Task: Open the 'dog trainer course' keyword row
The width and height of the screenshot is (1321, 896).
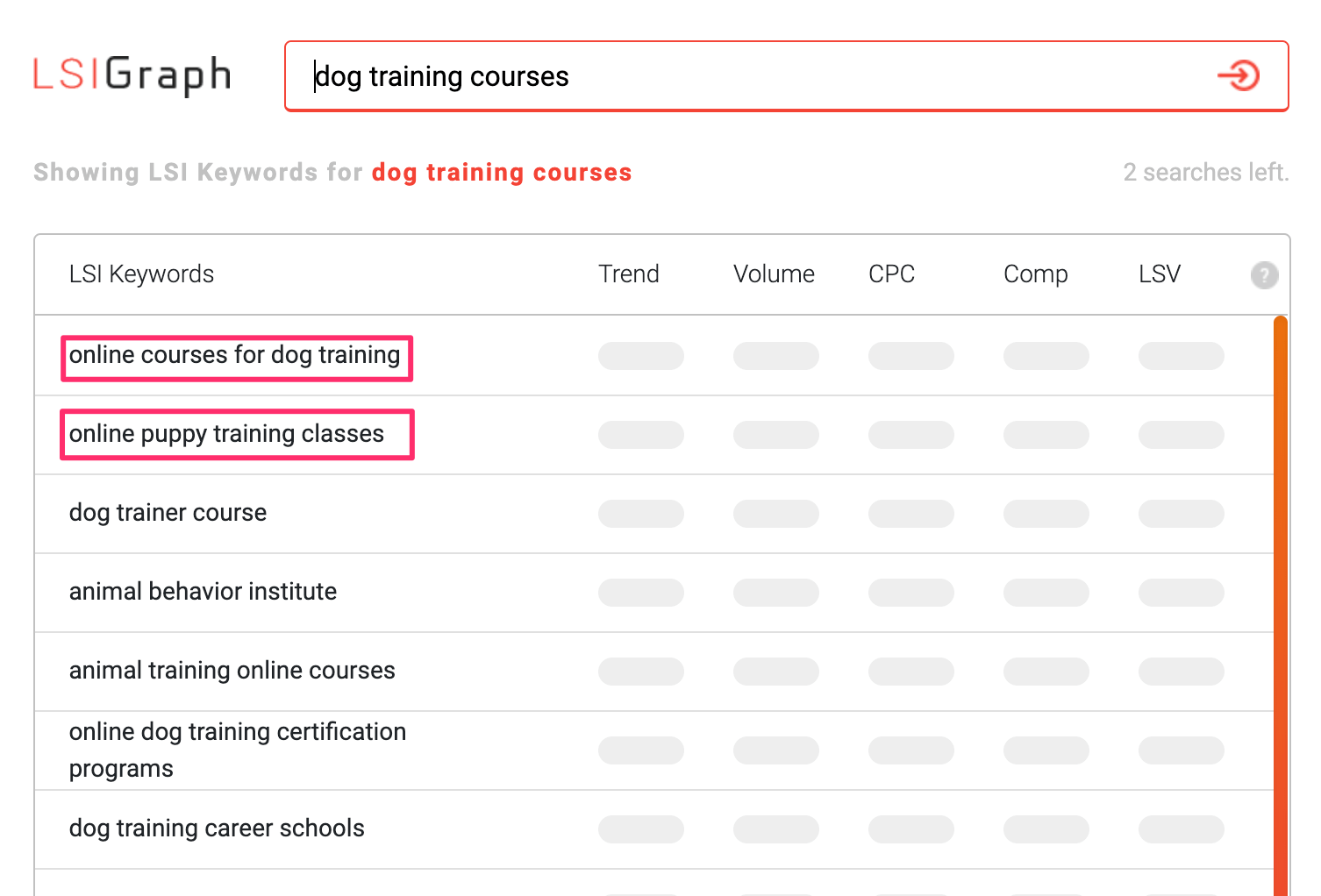Action: point(168,513)
